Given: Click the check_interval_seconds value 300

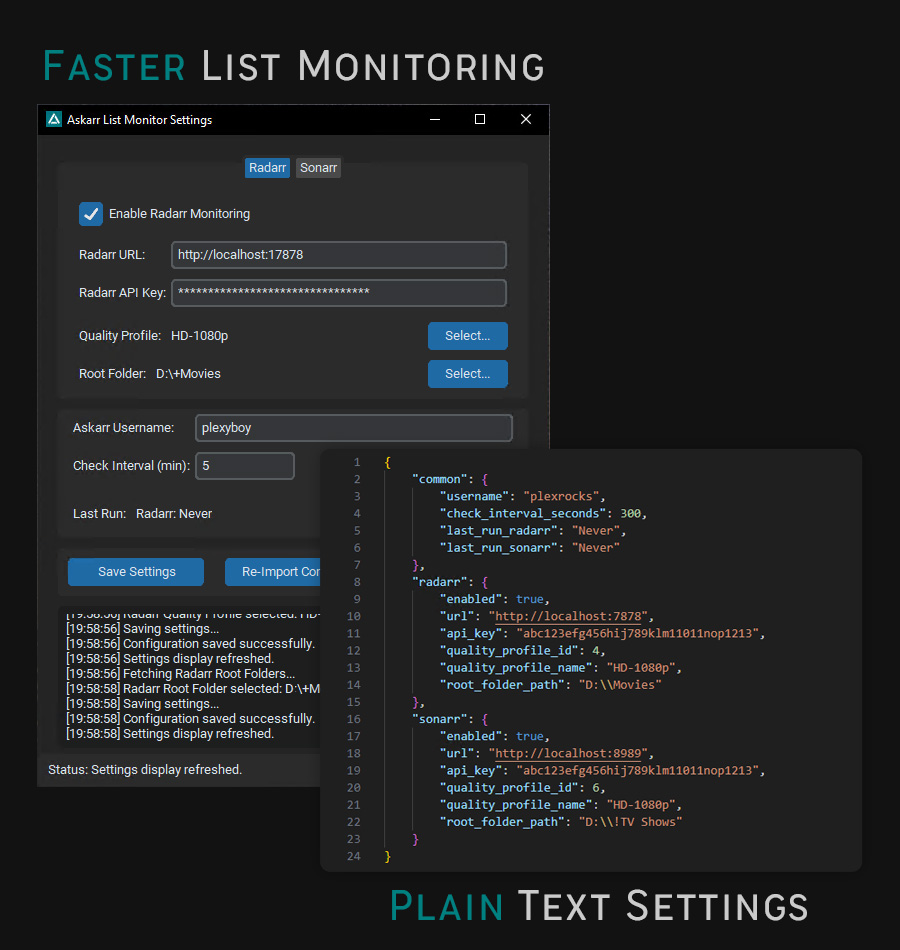Looking at the screenshot, I should pos(630,513).
